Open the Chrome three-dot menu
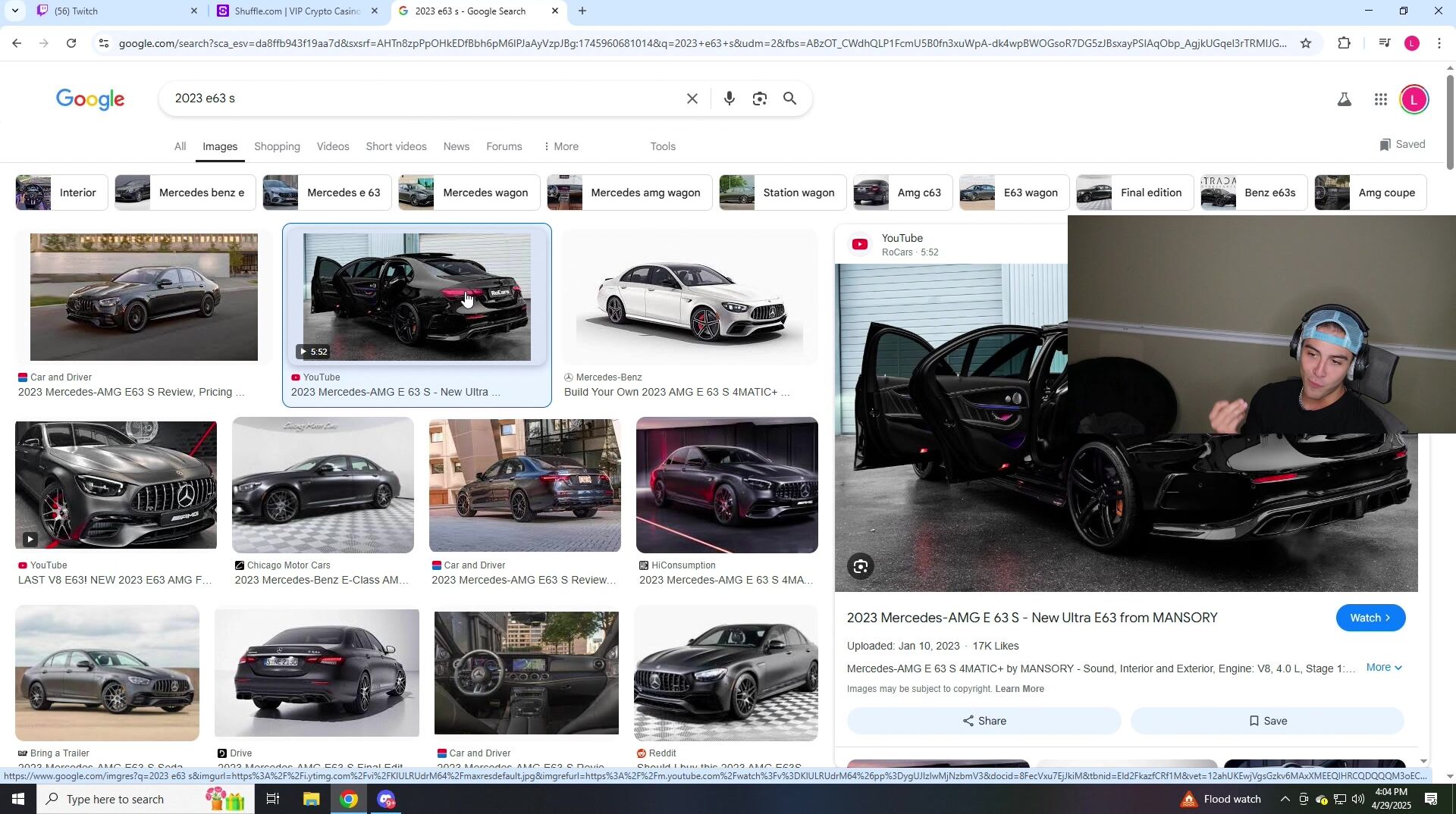1456x814 pixels. pos(1439,43)
